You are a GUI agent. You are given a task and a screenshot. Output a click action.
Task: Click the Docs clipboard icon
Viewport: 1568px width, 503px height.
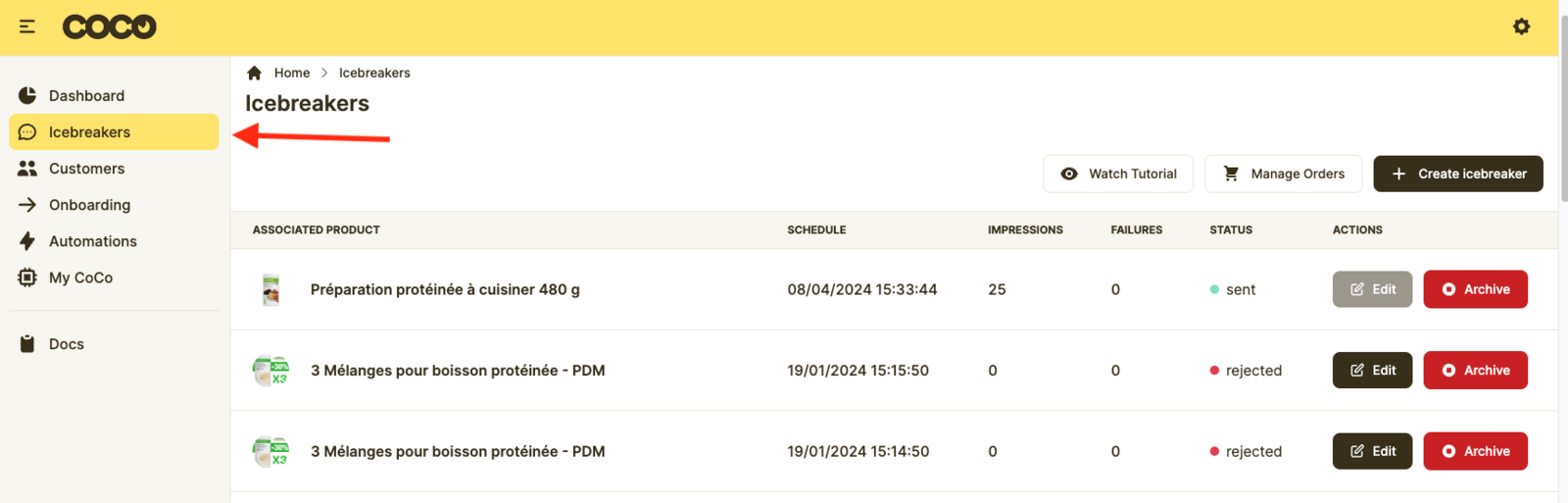(27, 344)
